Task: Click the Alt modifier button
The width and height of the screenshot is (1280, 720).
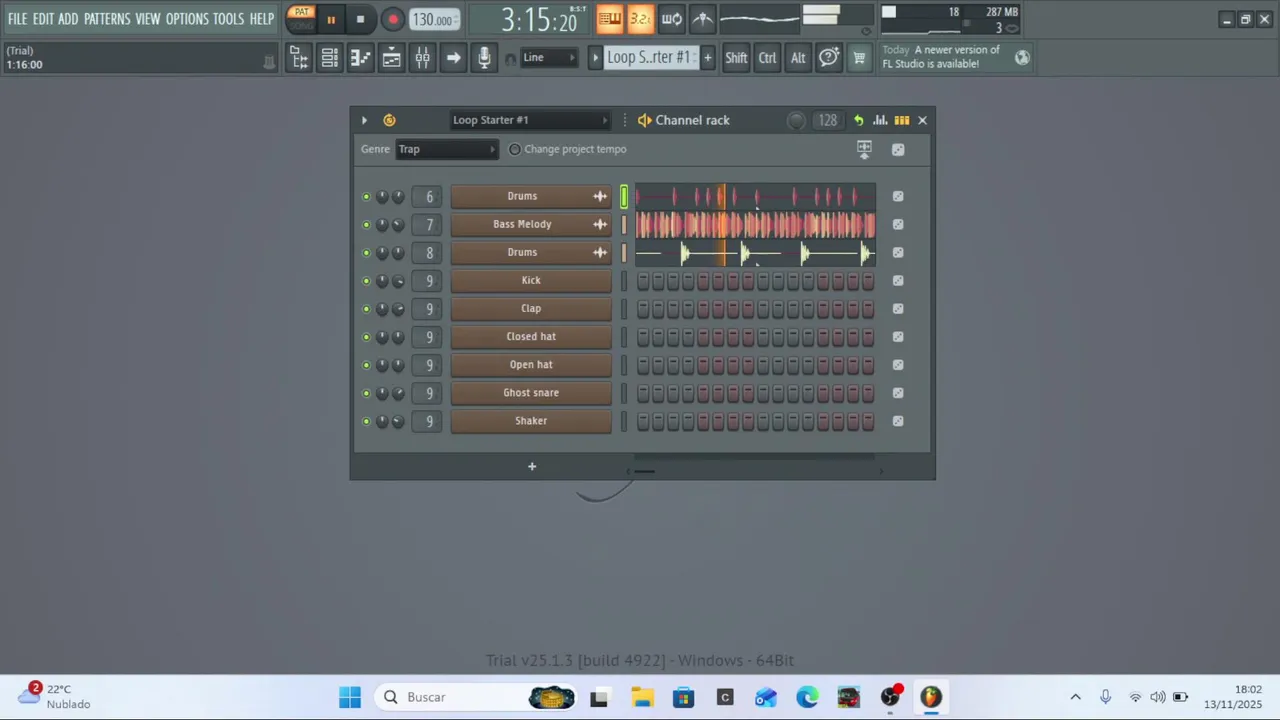Action: [798, 58]
